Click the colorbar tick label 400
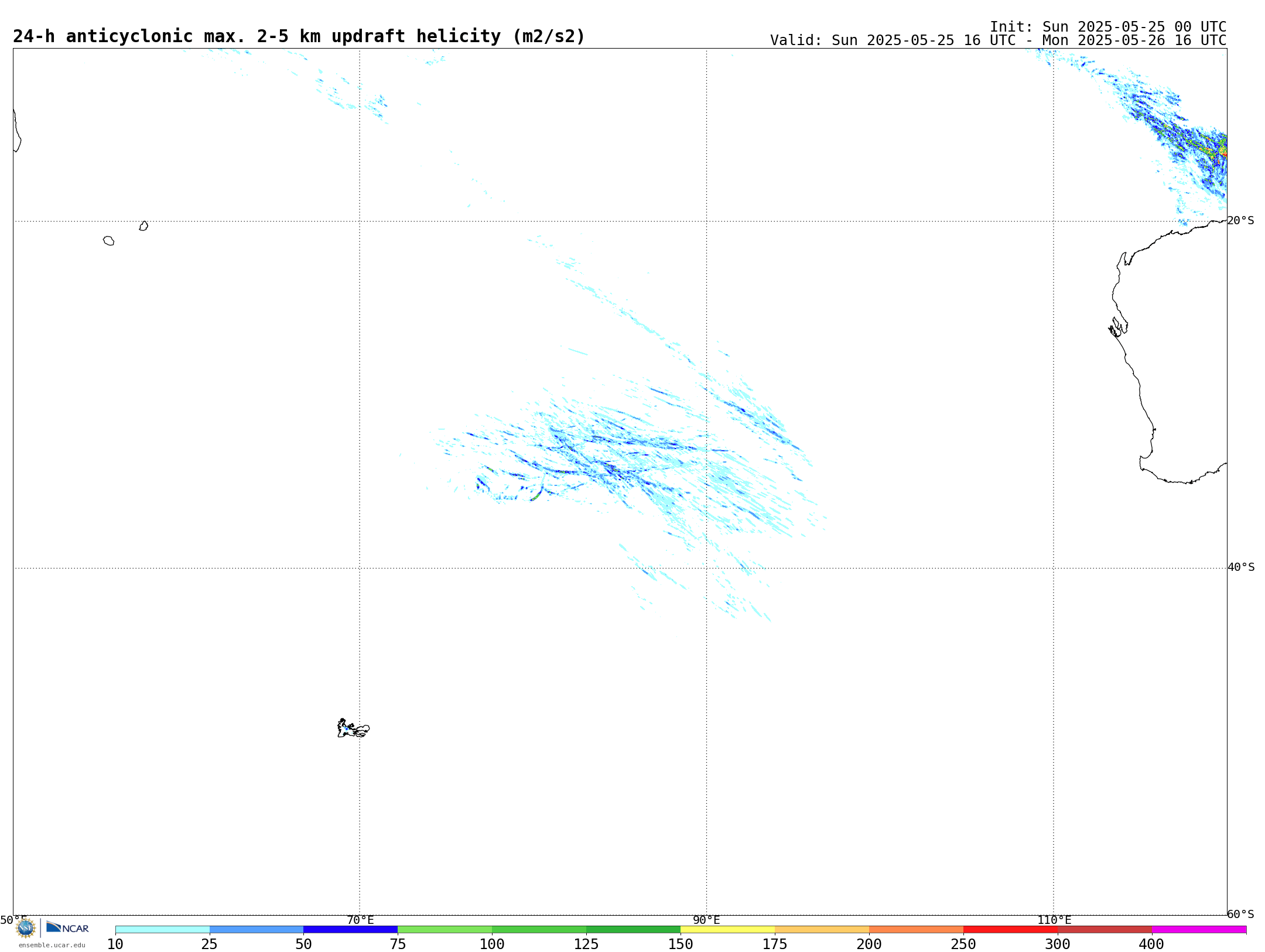Image resolution: width=1265 pixels, height=952 pixels. (x=1152, y=944)
